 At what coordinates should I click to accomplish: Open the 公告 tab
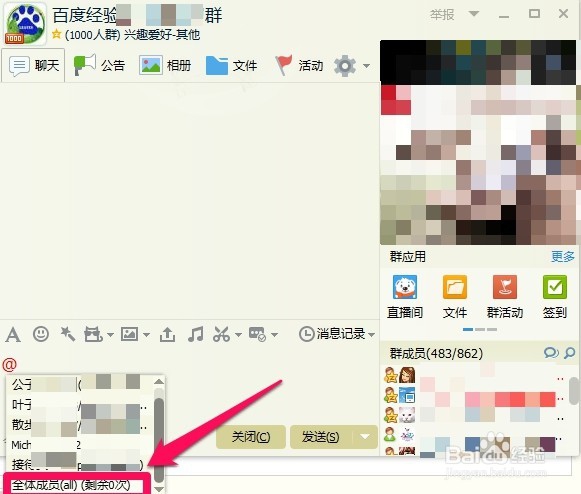tap(99, 66)
